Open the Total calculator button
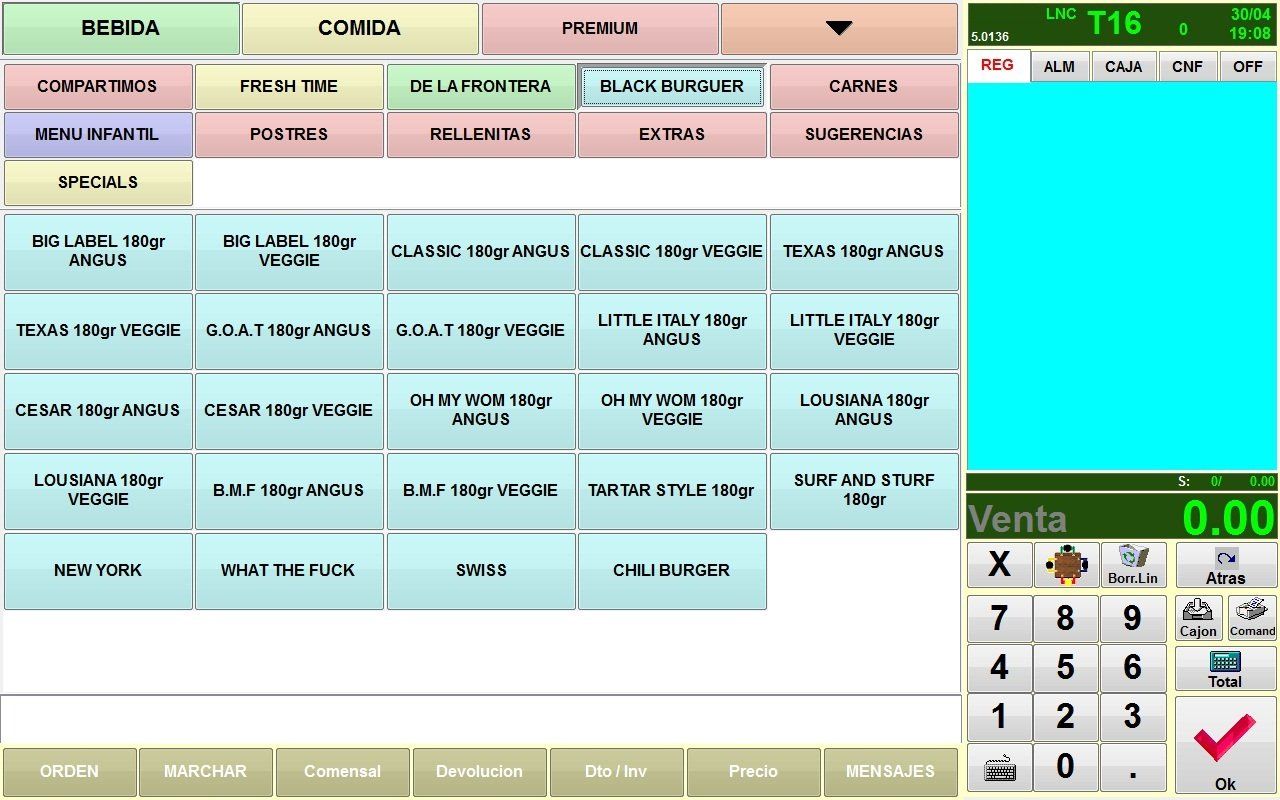 coord(1225,669)
